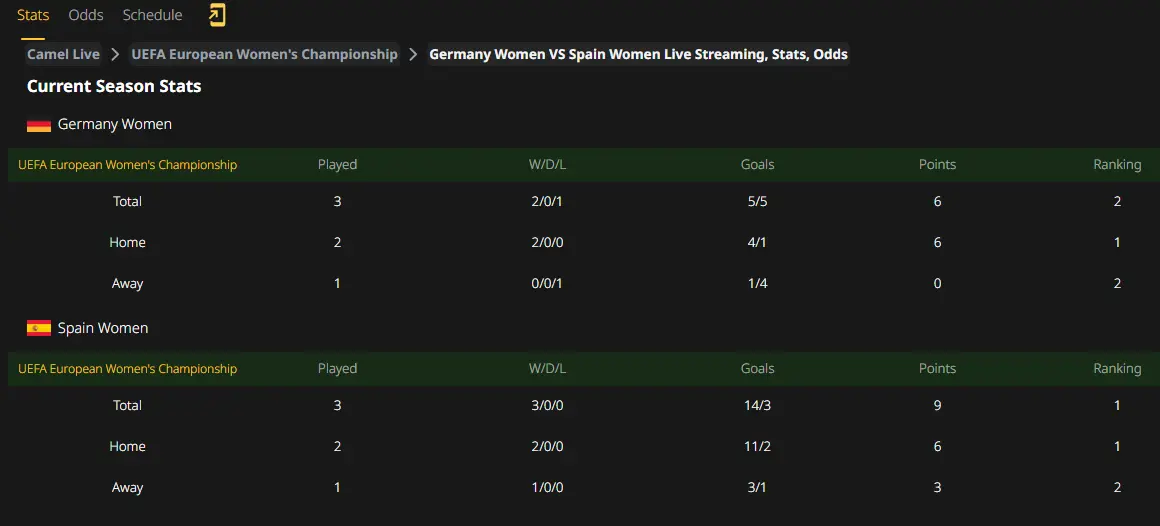Click the Spain flag icon
Screen dimensions: 1160x526
pos(38,328)
